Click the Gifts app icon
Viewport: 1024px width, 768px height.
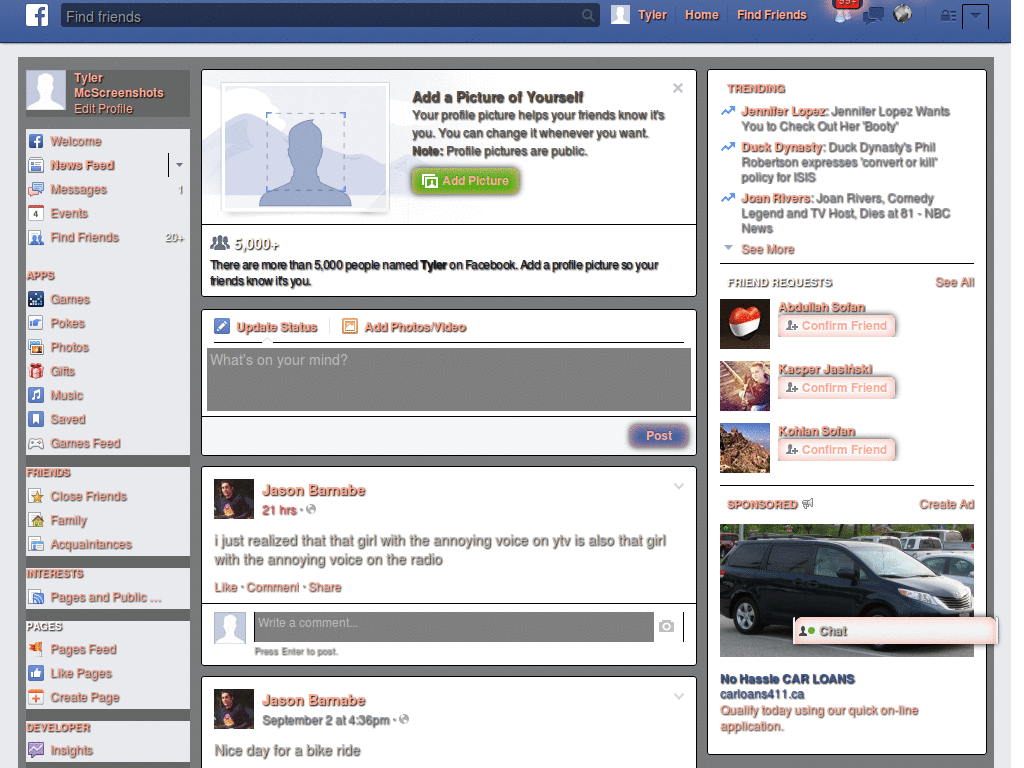point(36,371)
